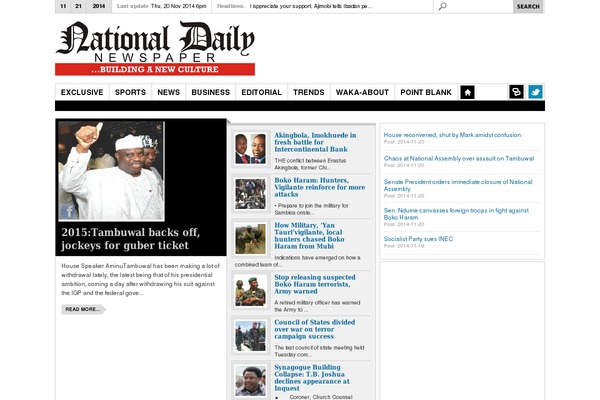Click green-beret army officer thumbnail
The height and width of the screenshot is (400, 600).
(x=250, y=291)
